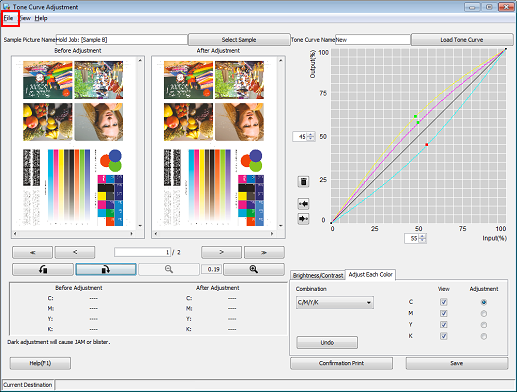
Task: Switch to the Brightness/Contrast tab
Action: [x=318, y=275]
